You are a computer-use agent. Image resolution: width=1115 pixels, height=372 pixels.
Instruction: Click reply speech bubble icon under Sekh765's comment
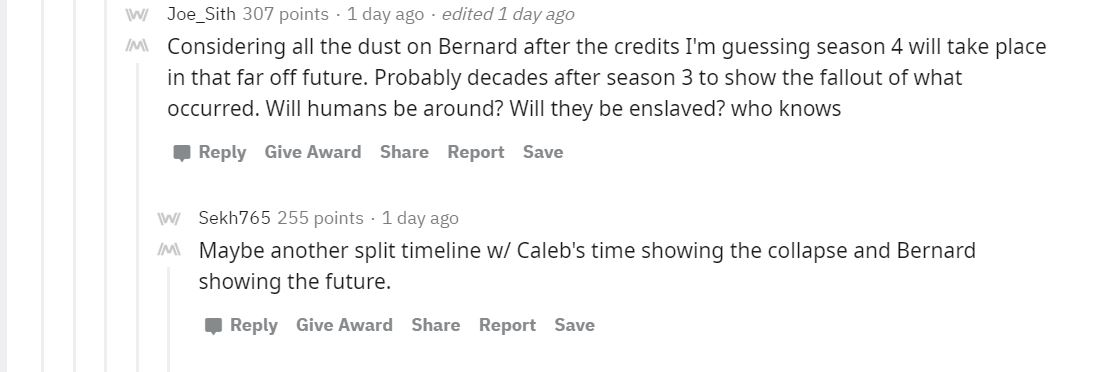[x=213, y=326]
